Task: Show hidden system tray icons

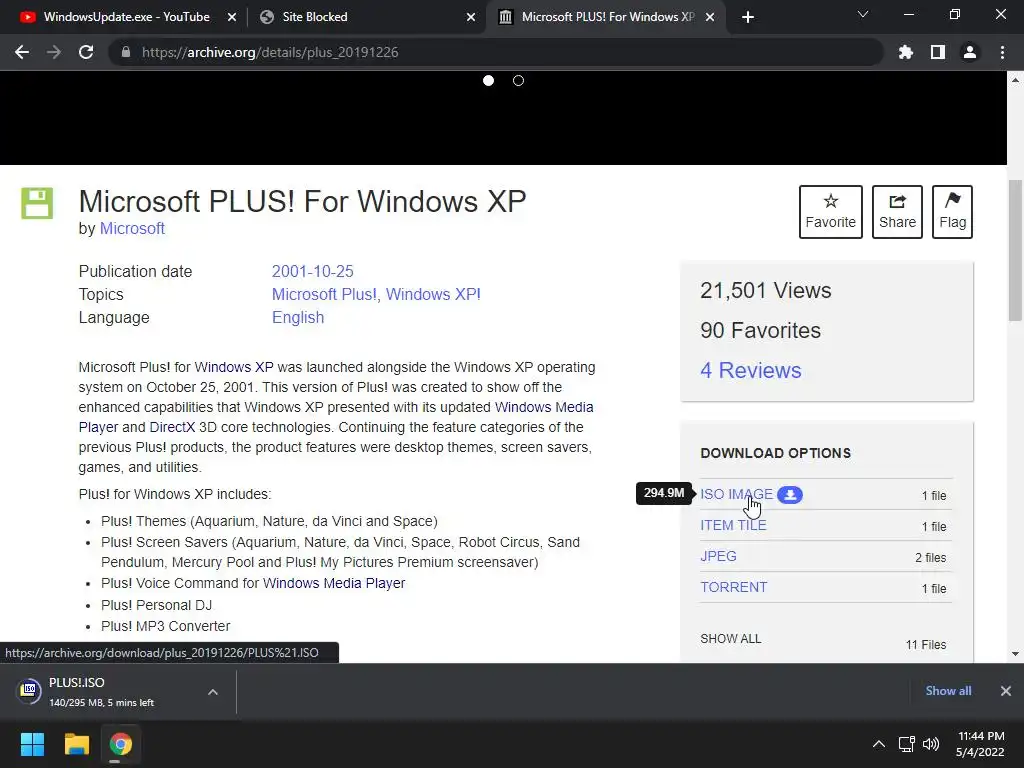Action: [879, 744]
